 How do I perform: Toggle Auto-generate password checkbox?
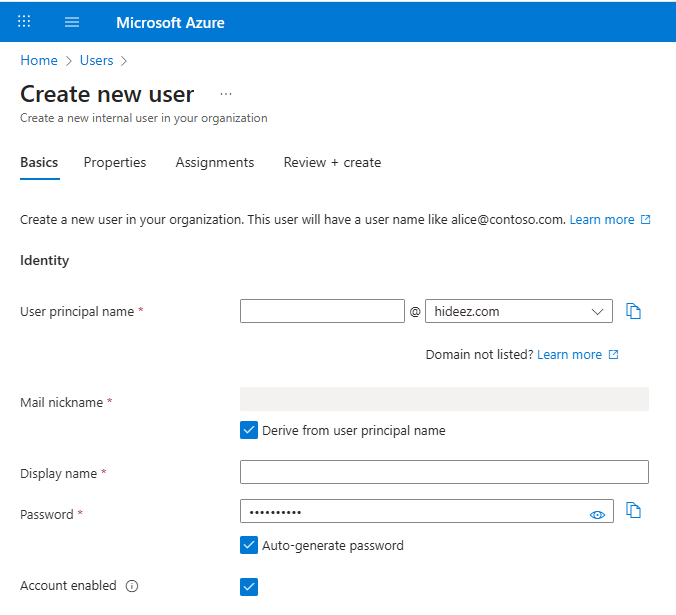click(x=249, y=545)
